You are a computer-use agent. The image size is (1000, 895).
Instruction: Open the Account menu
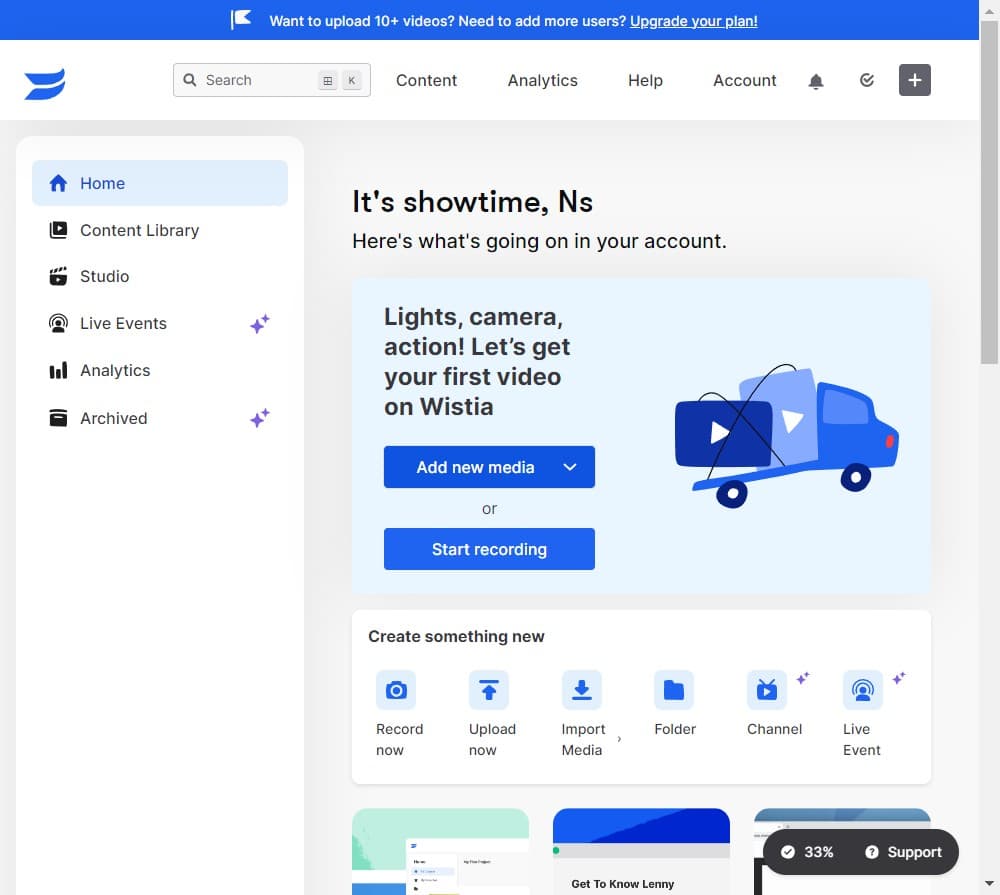coord(744,80)
